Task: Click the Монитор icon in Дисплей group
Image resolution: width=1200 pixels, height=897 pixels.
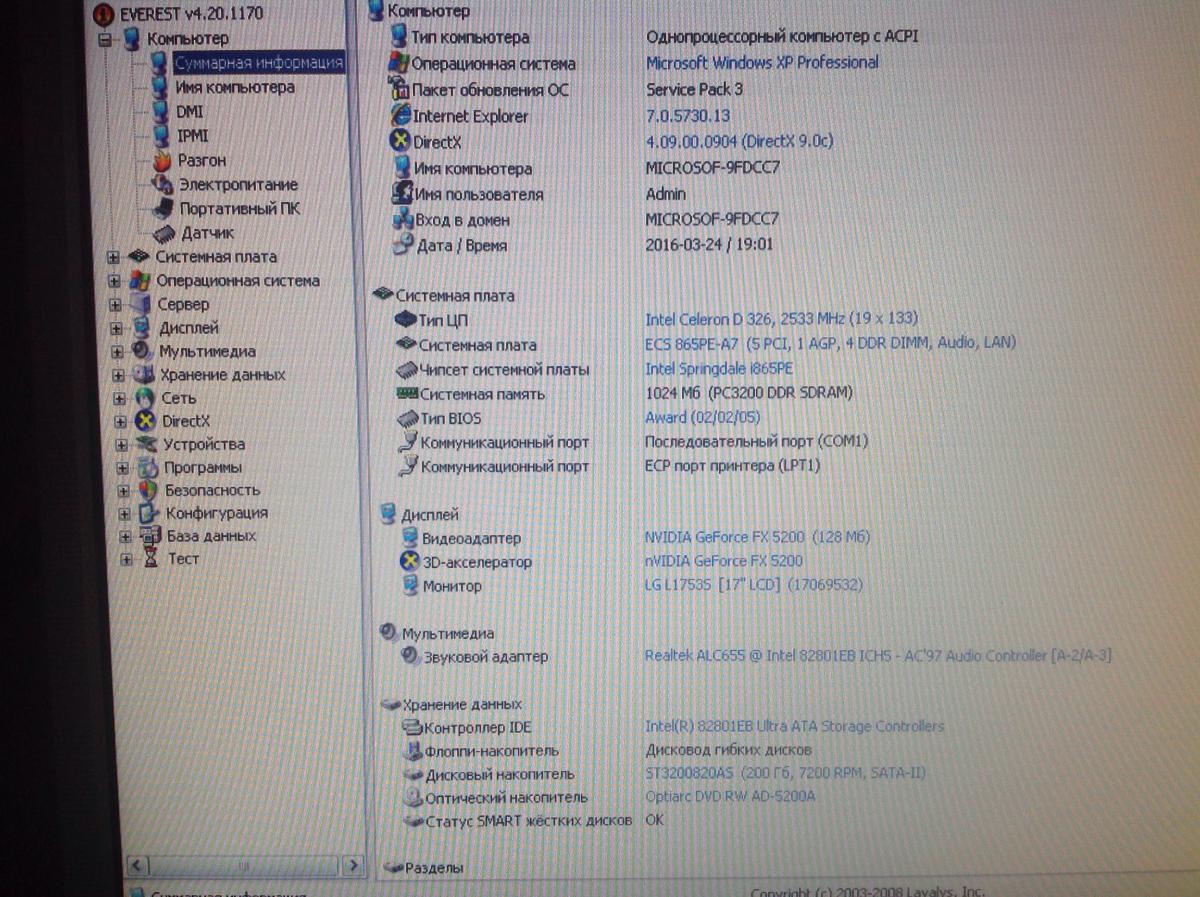Action: point(410,586)
